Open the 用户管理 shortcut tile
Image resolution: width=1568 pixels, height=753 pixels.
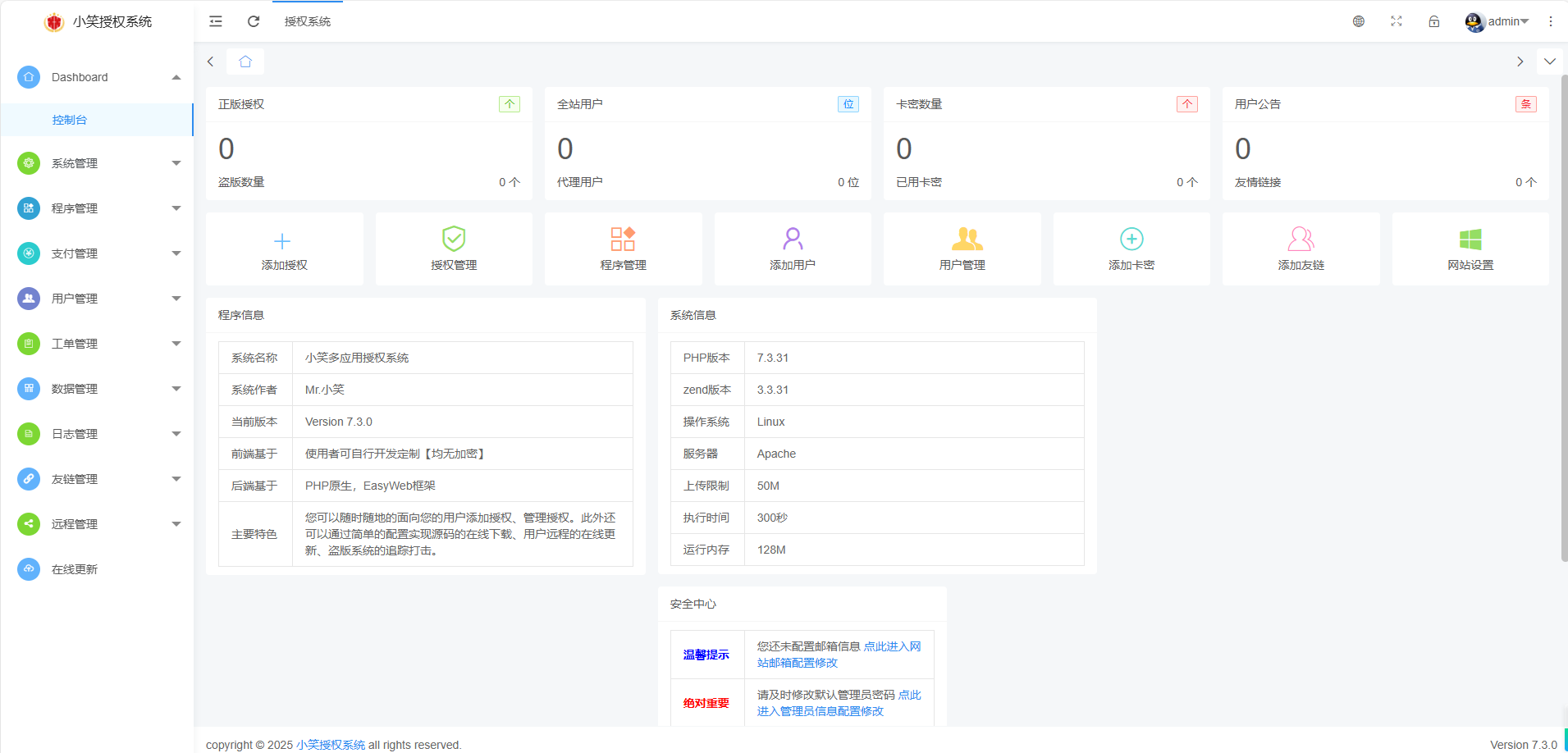click(x=962, y=249)
